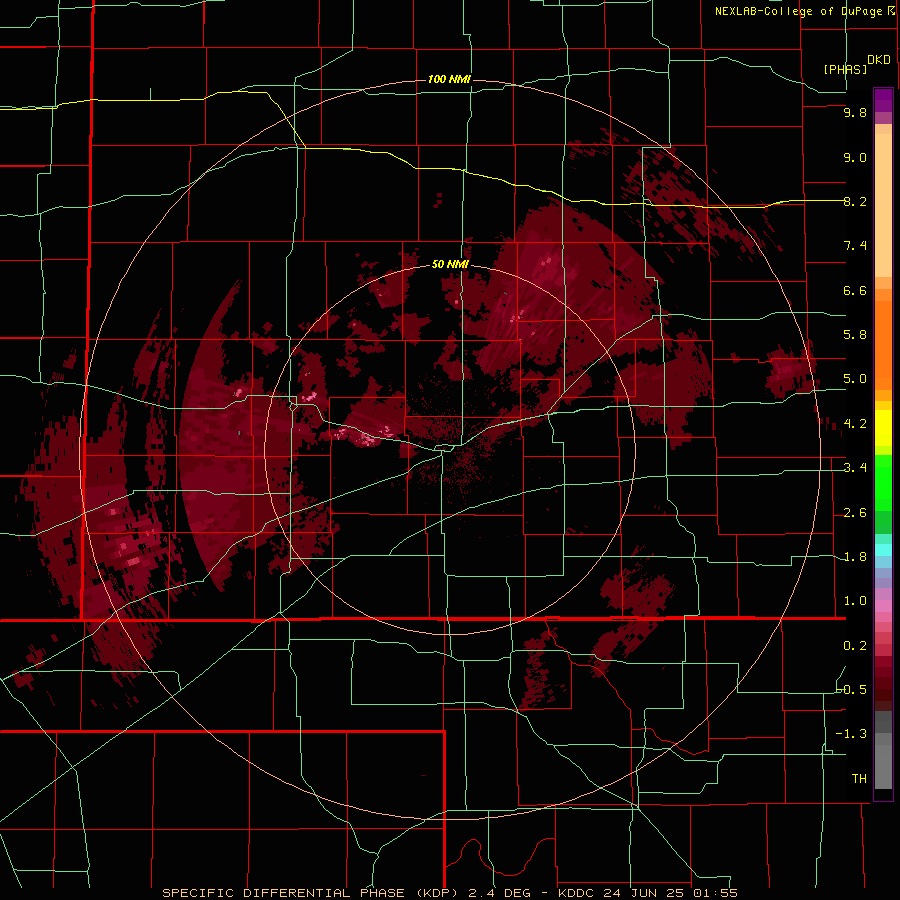Click the 6.6 value on color scale
900x900 pixels.
point(855,290)
